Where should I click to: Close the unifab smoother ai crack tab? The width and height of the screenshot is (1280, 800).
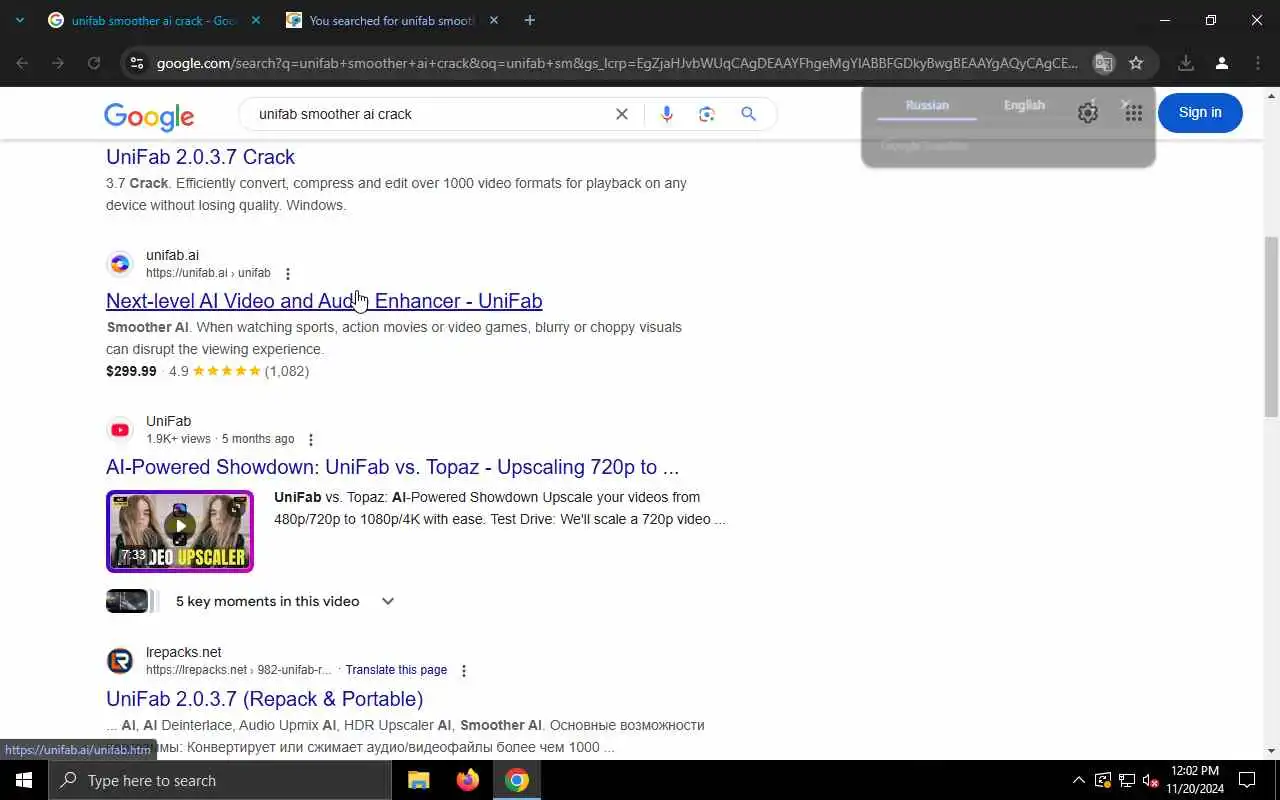(256, 20)
